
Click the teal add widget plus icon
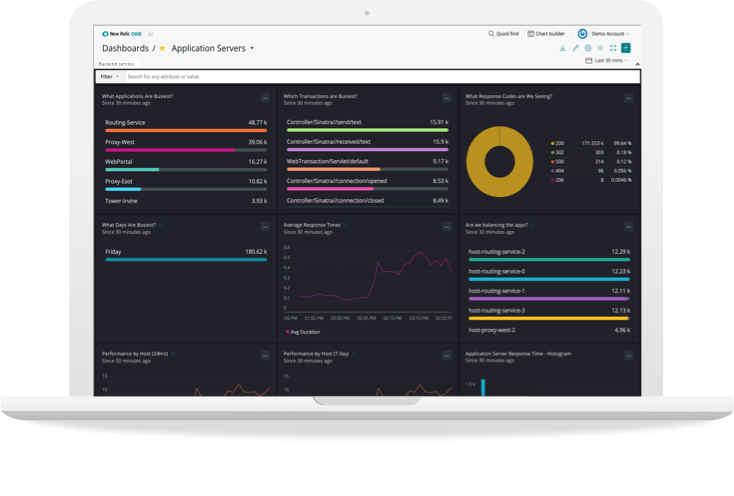point(626,48)
